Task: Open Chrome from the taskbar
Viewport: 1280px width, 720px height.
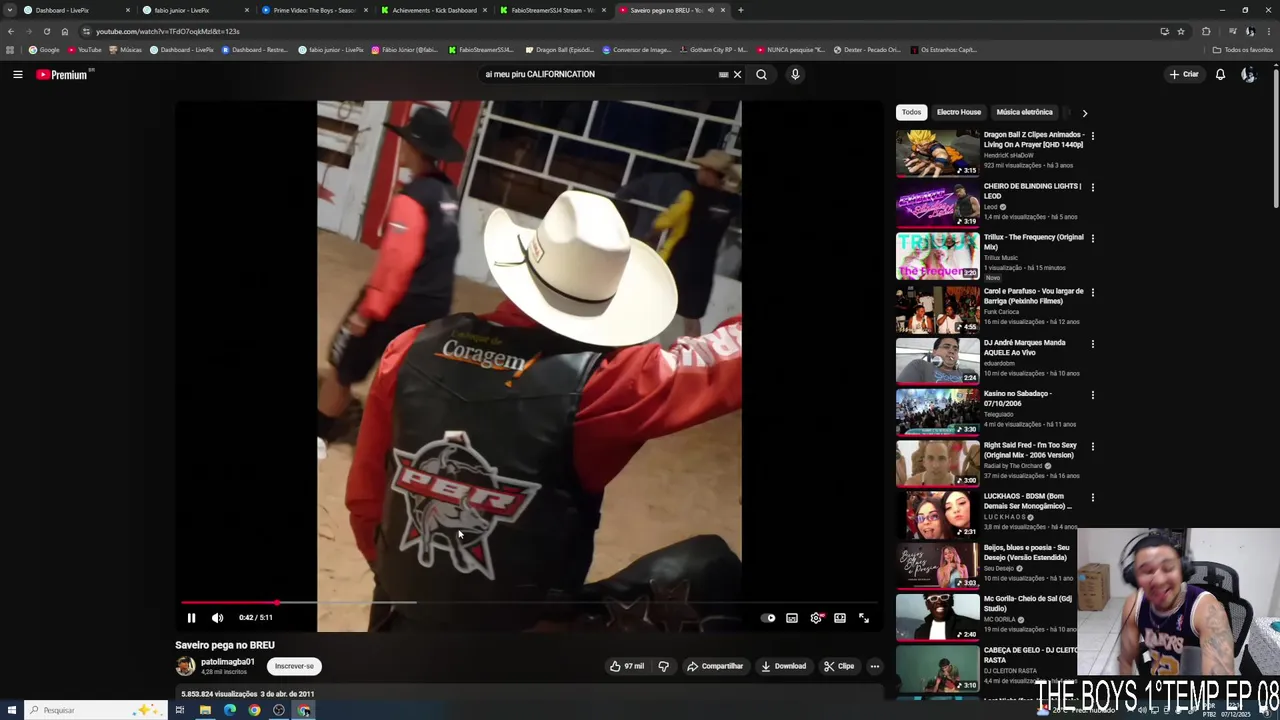Action: pyautogui.click(x=254, y=710)
